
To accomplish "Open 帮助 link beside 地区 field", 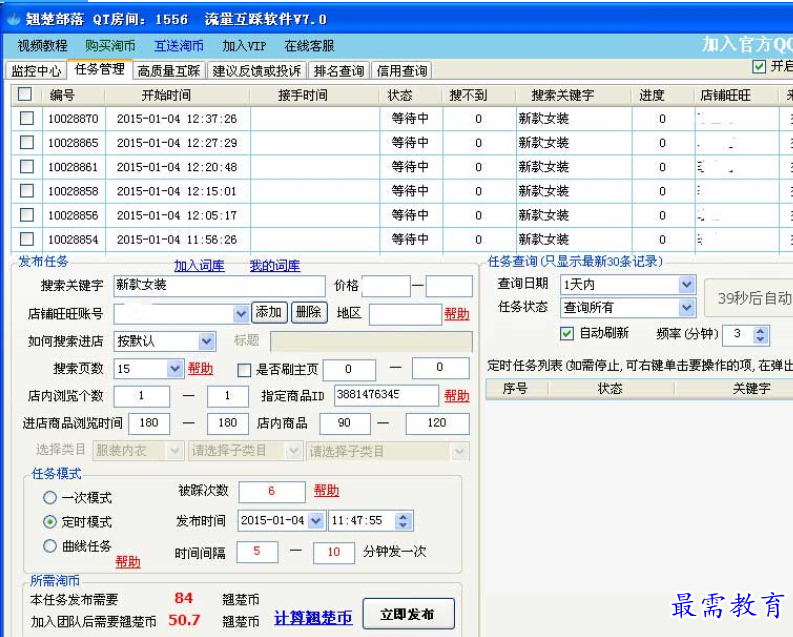I will click(457, 314).
